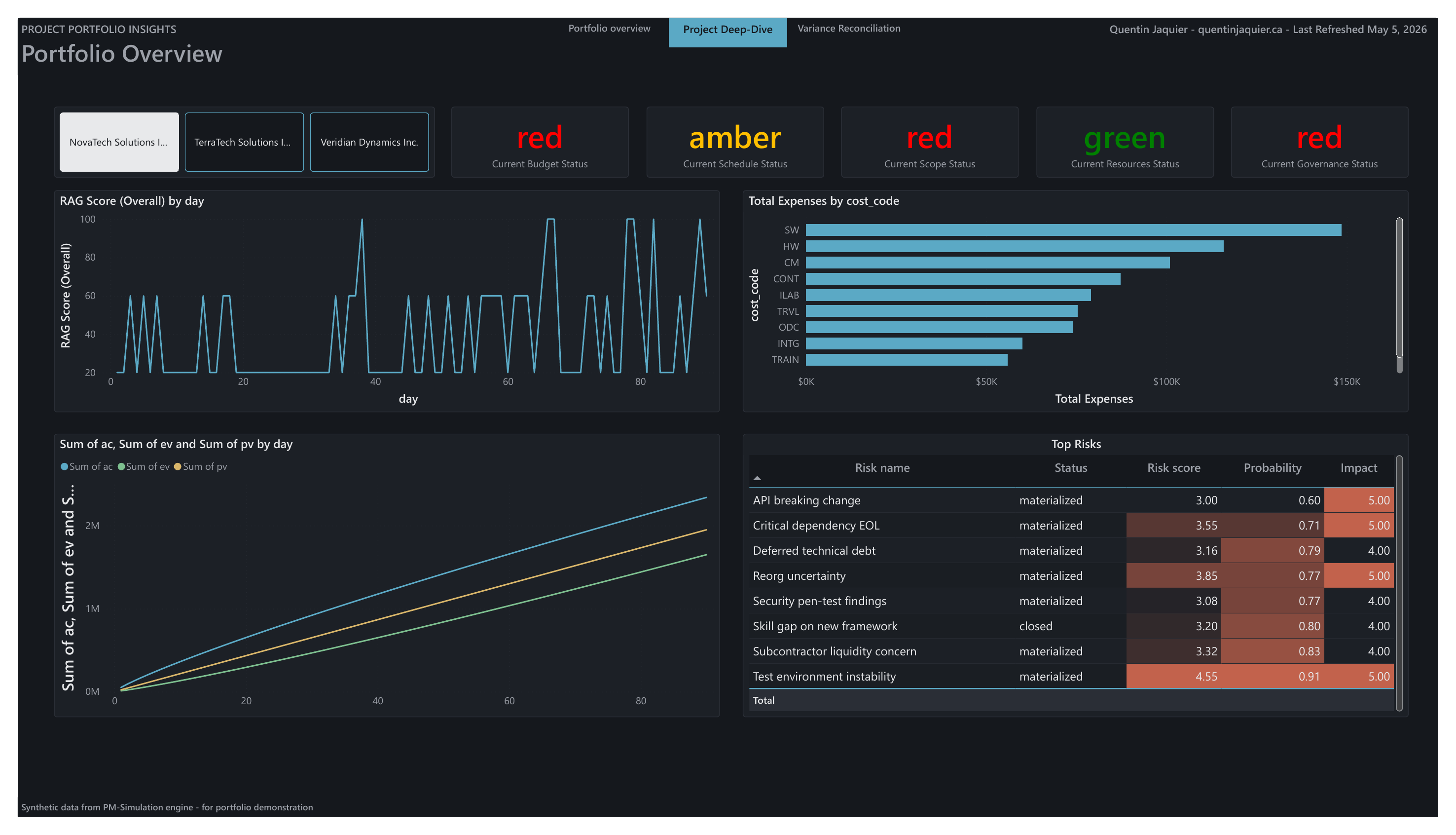Click the INTG expenses bar
1456x835 pixels.
(x=914, y=343)
